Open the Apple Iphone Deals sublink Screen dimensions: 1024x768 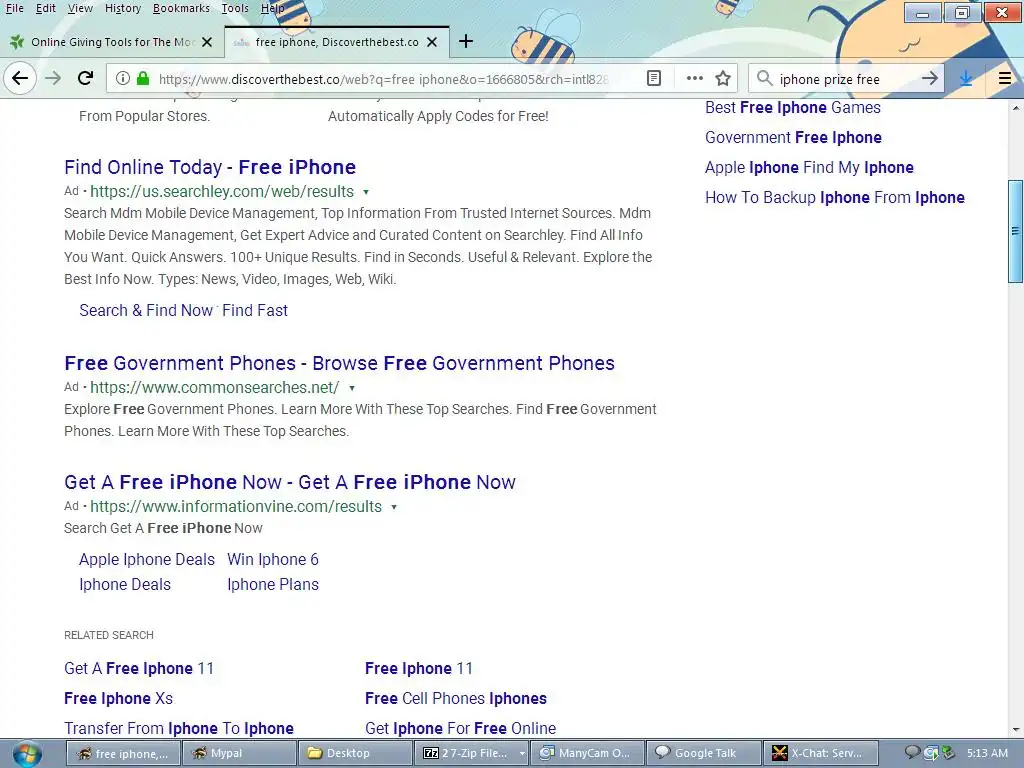coord(146,560)
